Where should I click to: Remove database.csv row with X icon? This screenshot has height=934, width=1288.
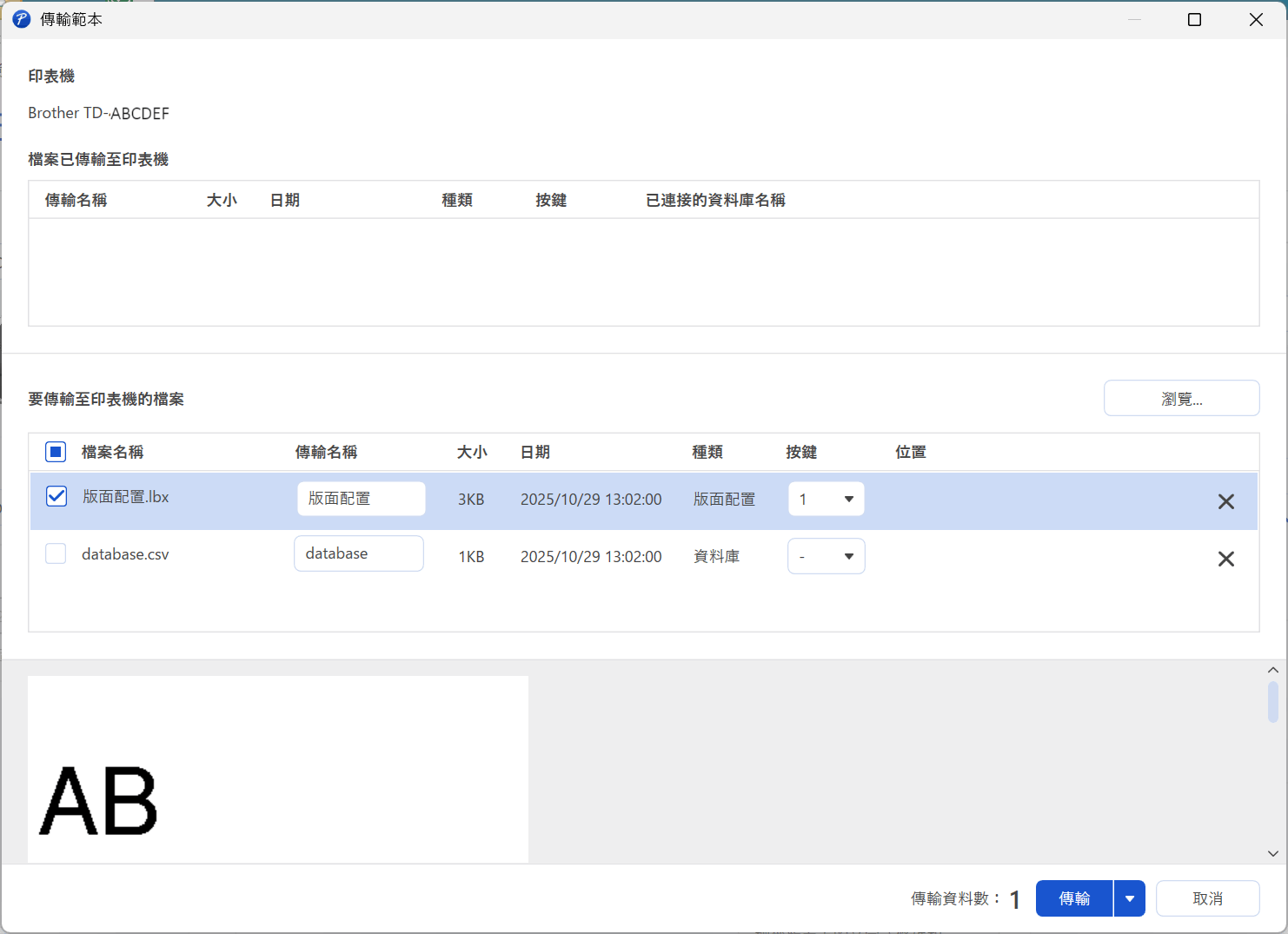1225,559
